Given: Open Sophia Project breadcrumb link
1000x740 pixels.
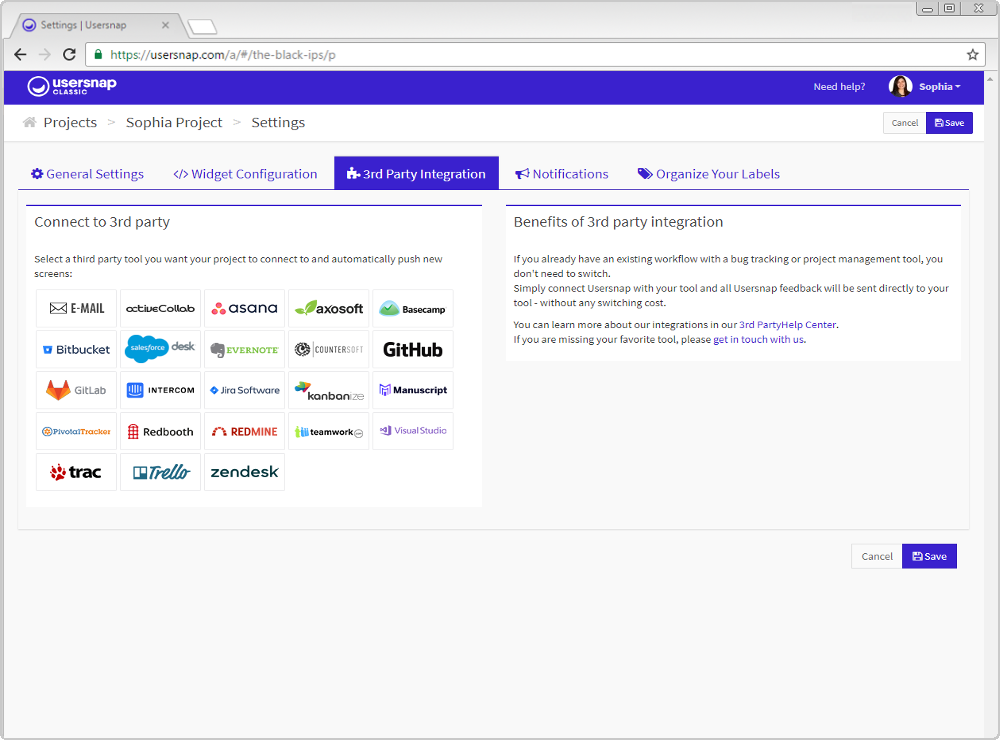Looking at the screenshot, I should click(x=174, y=122).
